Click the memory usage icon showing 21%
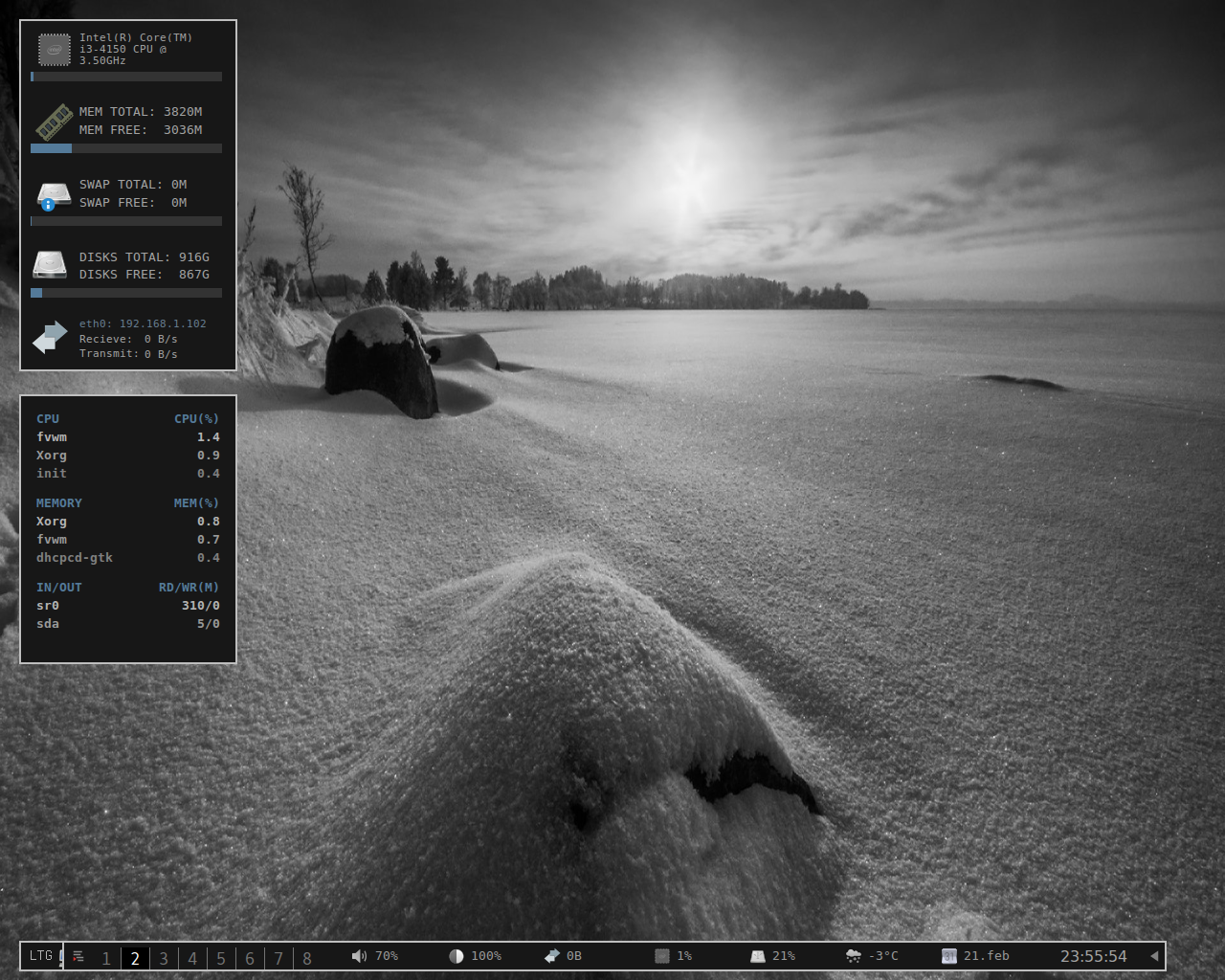Image resolution: width=1225 pixels, height=980 pixels. pyautogui.click(x=758, y=956)
